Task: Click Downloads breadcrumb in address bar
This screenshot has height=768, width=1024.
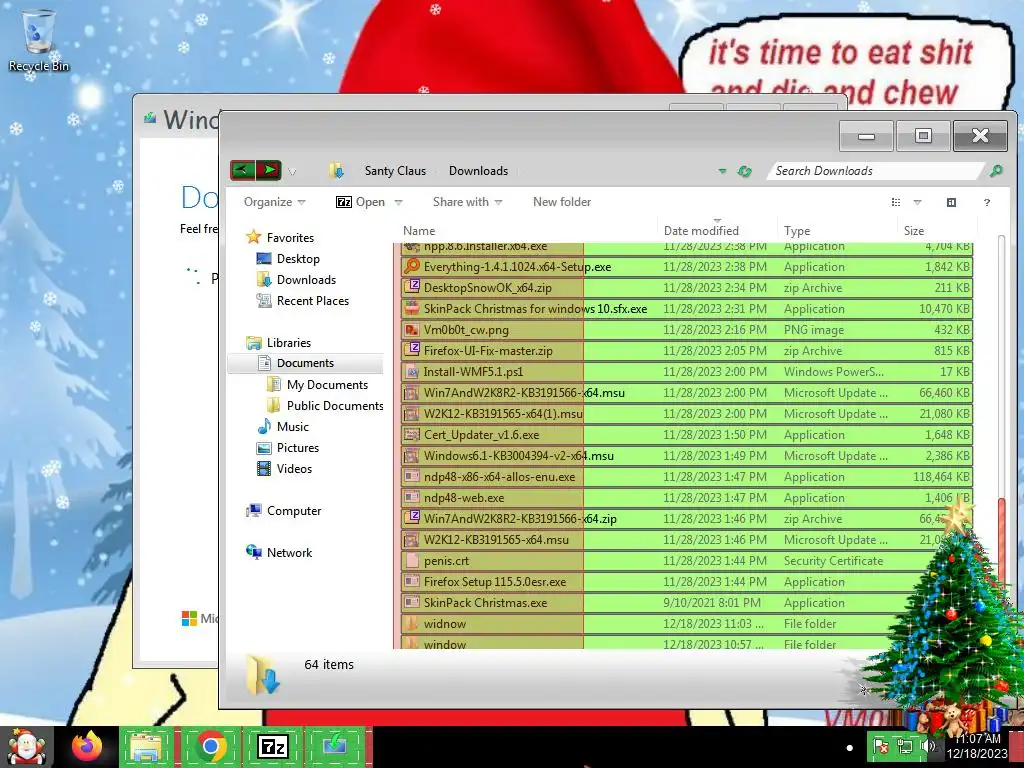Action: [478, 170]
